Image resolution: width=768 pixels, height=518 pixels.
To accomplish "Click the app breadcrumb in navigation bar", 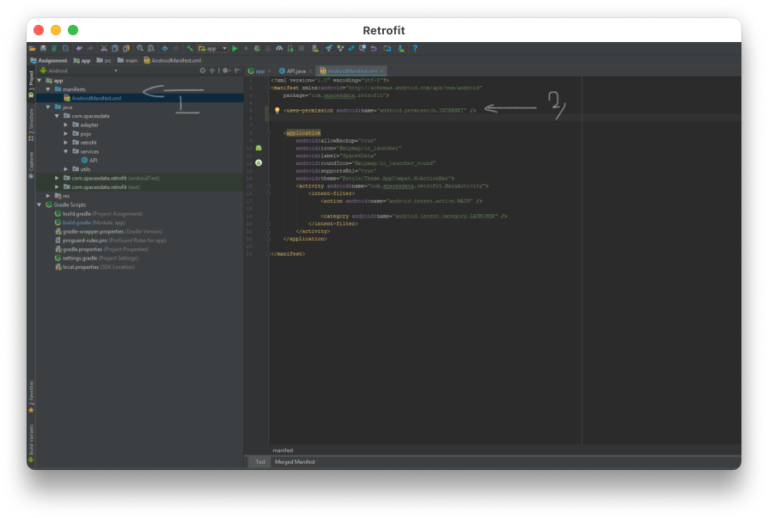I will pyautogui.click(x=82, y=61).
